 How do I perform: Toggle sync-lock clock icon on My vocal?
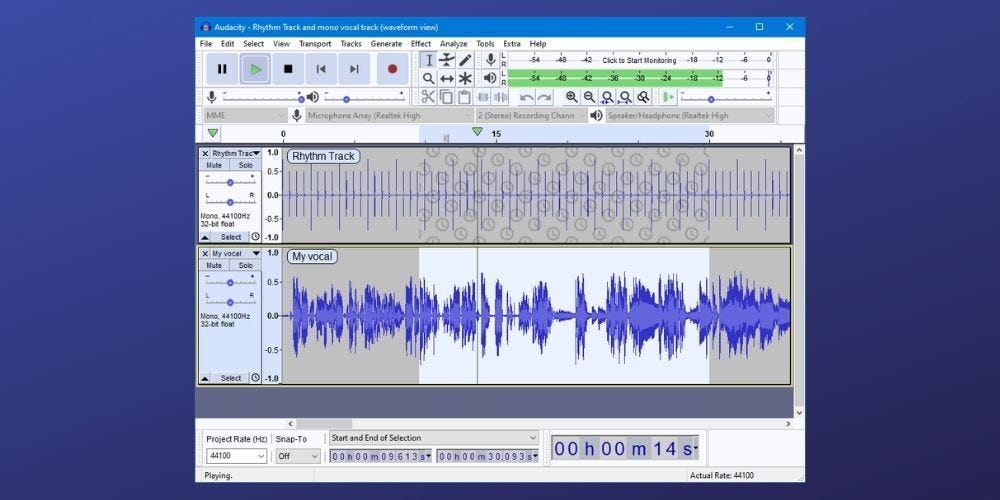(x=256, y=378)
